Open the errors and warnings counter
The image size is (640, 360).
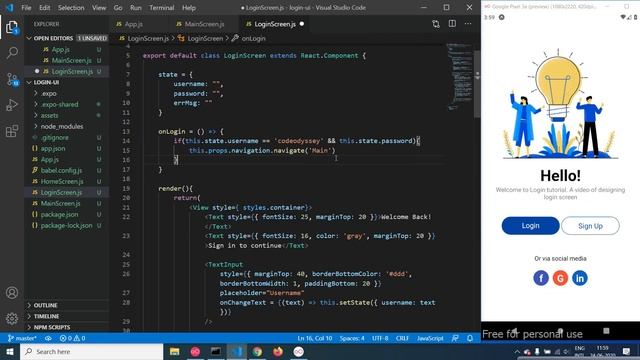73,338
